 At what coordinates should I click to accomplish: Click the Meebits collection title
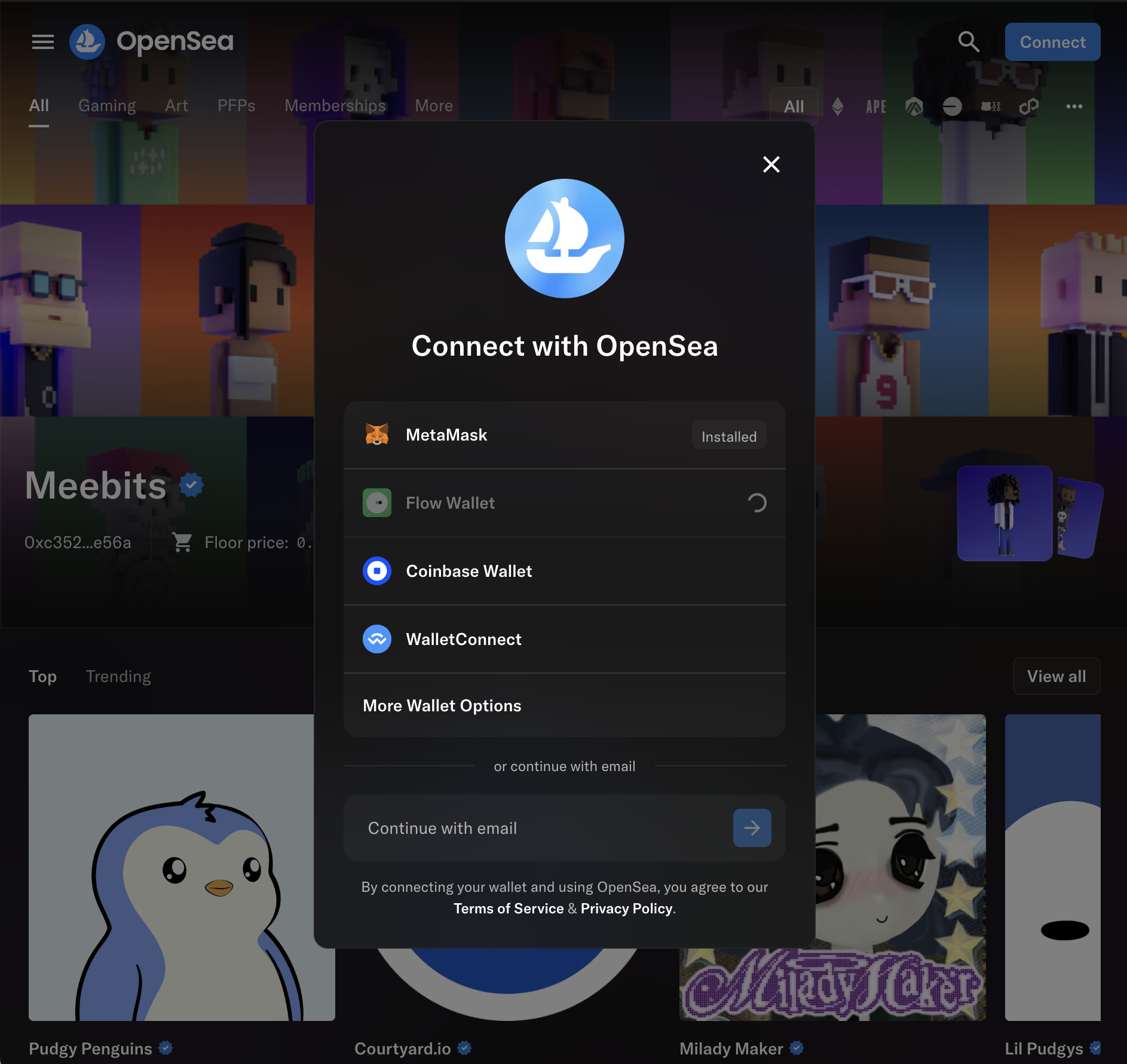click(96, 485)
